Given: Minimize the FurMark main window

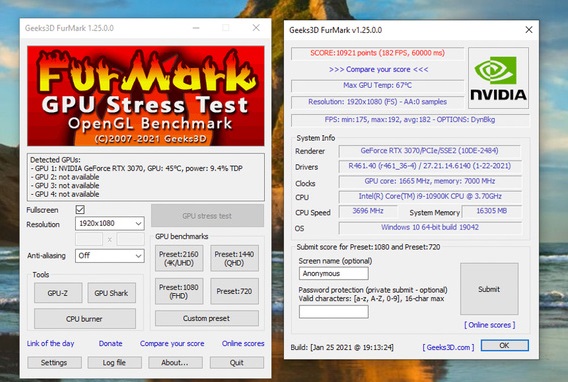Looking at the screenshot, I should (196, 28).
